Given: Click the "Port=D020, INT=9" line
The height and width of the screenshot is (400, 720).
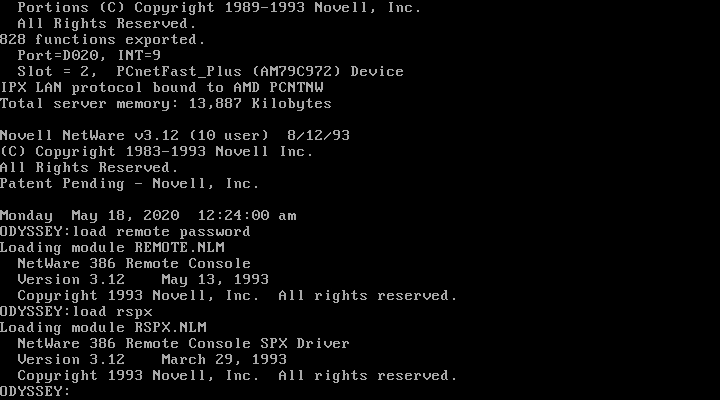Looking at the screenshot, I should click(81, 55).
